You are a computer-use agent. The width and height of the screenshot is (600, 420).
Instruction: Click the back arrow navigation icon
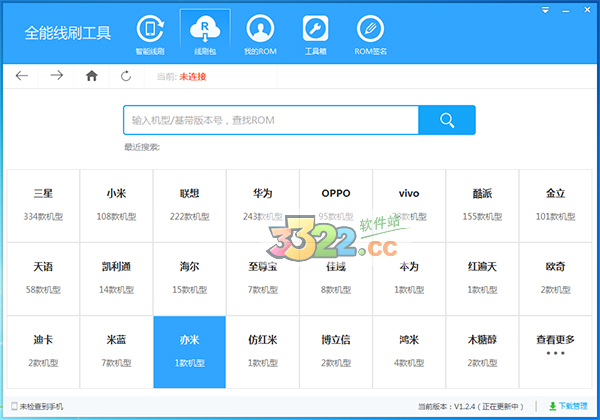coord(22,76)
